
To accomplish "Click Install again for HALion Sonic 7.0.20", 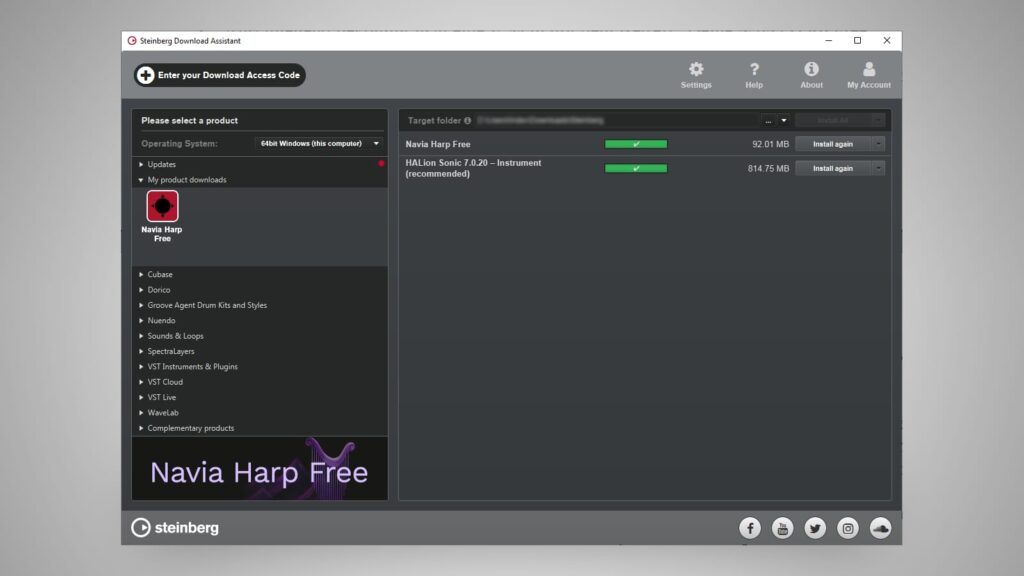I will [833, 168].
